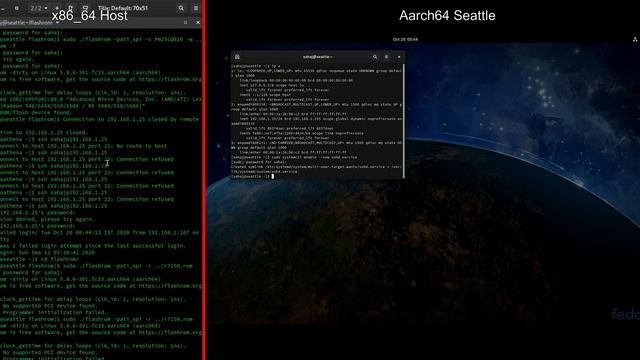Image resolution: width=640 pixels, height=360 pixels.
Task: Click the icon left of tab close button
Action: (x=185, y=23)
